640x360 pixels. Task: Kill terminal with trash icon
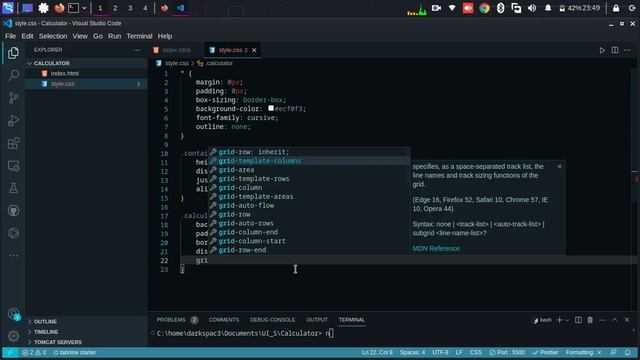[590, 320]
